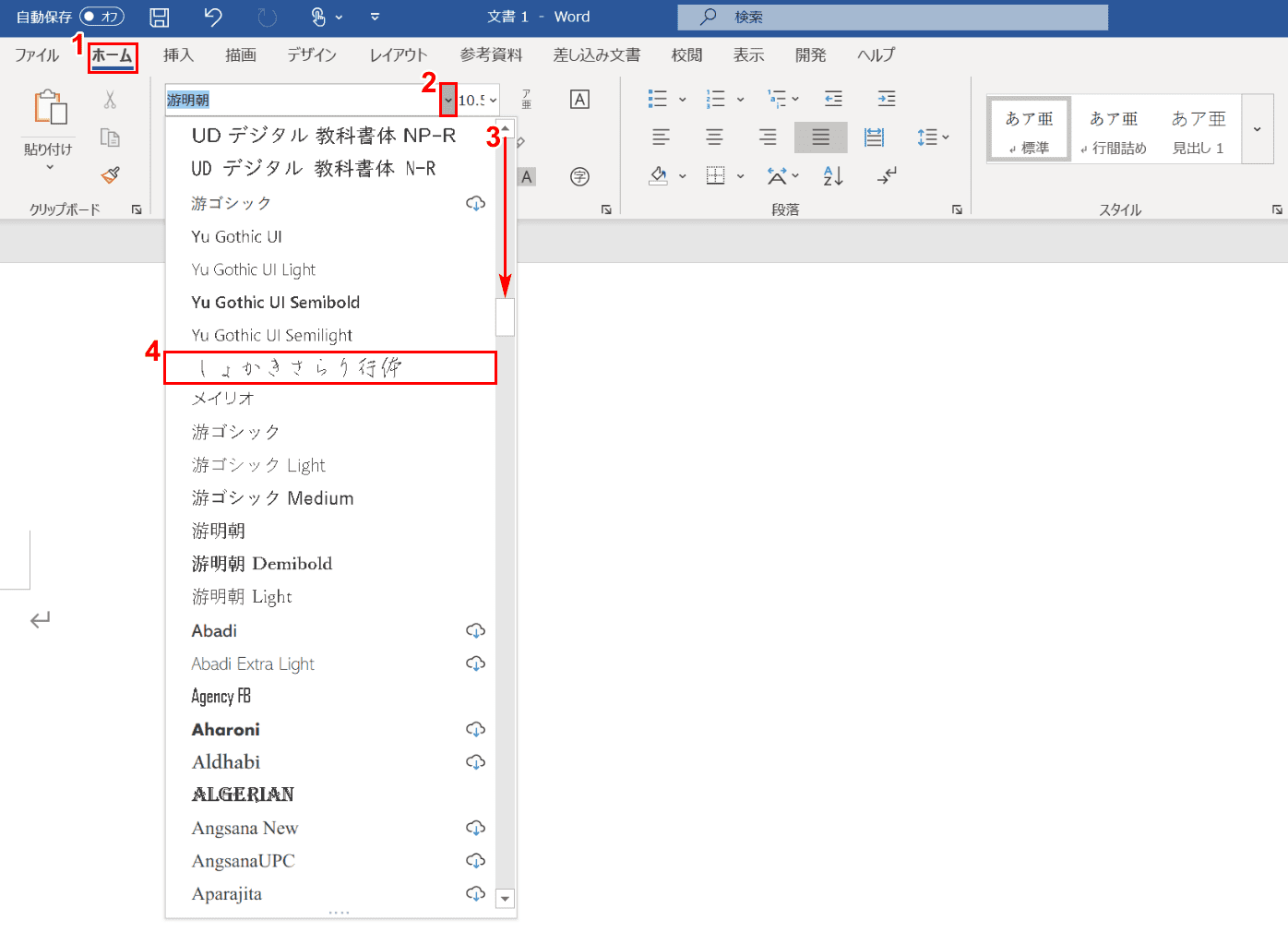The height and width of the screenshot is (932, 1288).
Task: Switch to the ホーム tab
Action: tap(113, 55)
